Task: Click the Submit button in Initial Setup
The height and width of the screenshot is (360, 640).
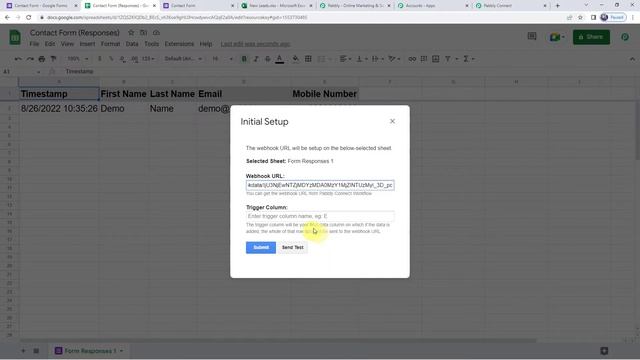Action: pyautogui.click(x=261, y=247)
